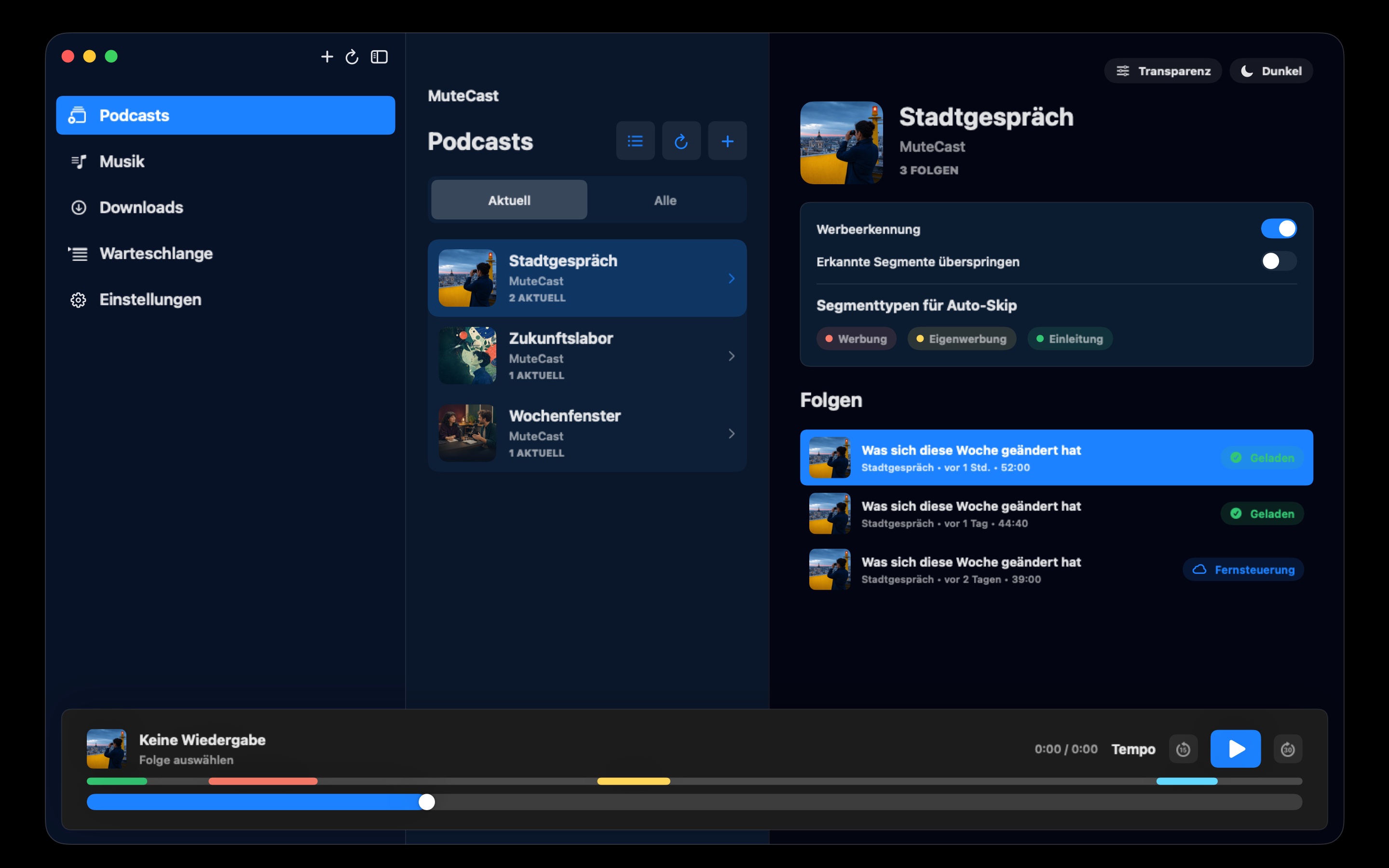Select the Wochenfenster podcast cover
1389x868 pixels.
click(x=467, y=433)
